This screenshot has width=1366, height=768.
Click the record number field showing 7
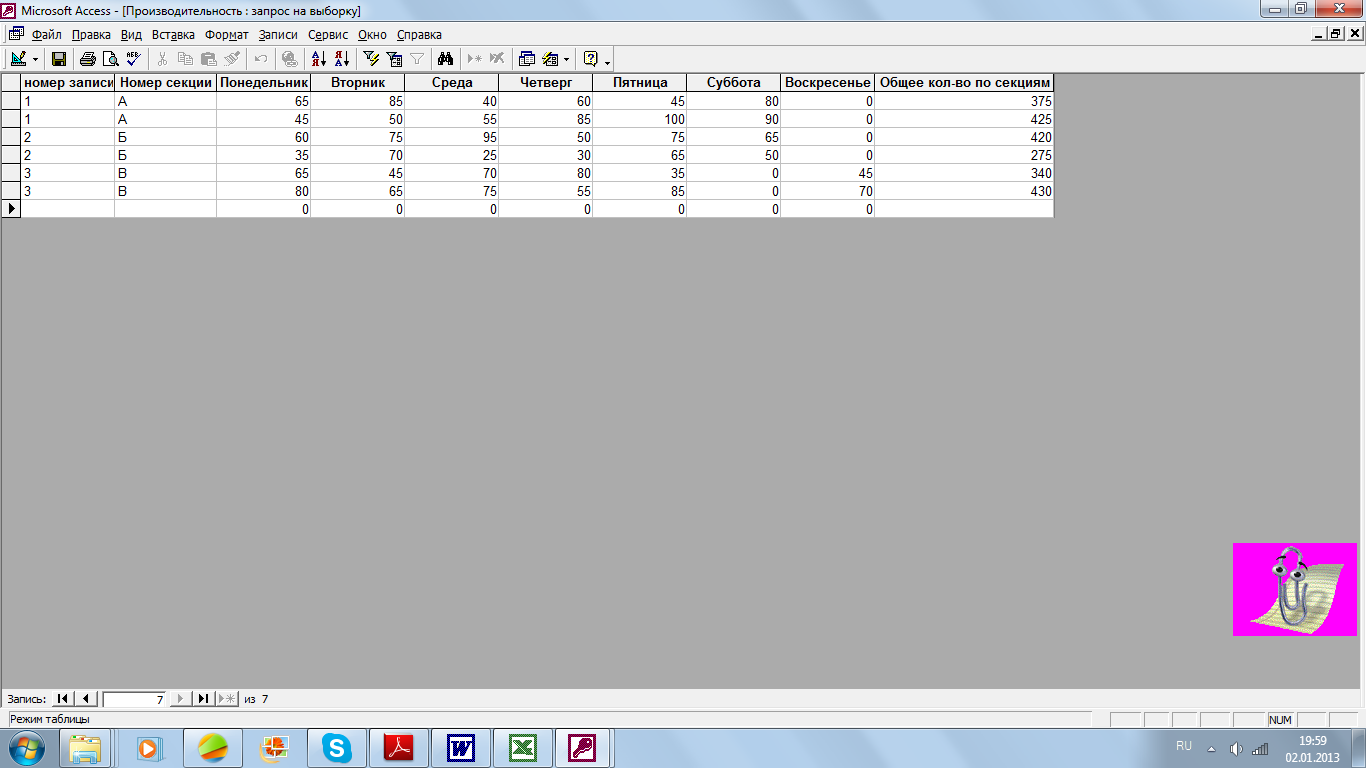[x=134, y=699]
